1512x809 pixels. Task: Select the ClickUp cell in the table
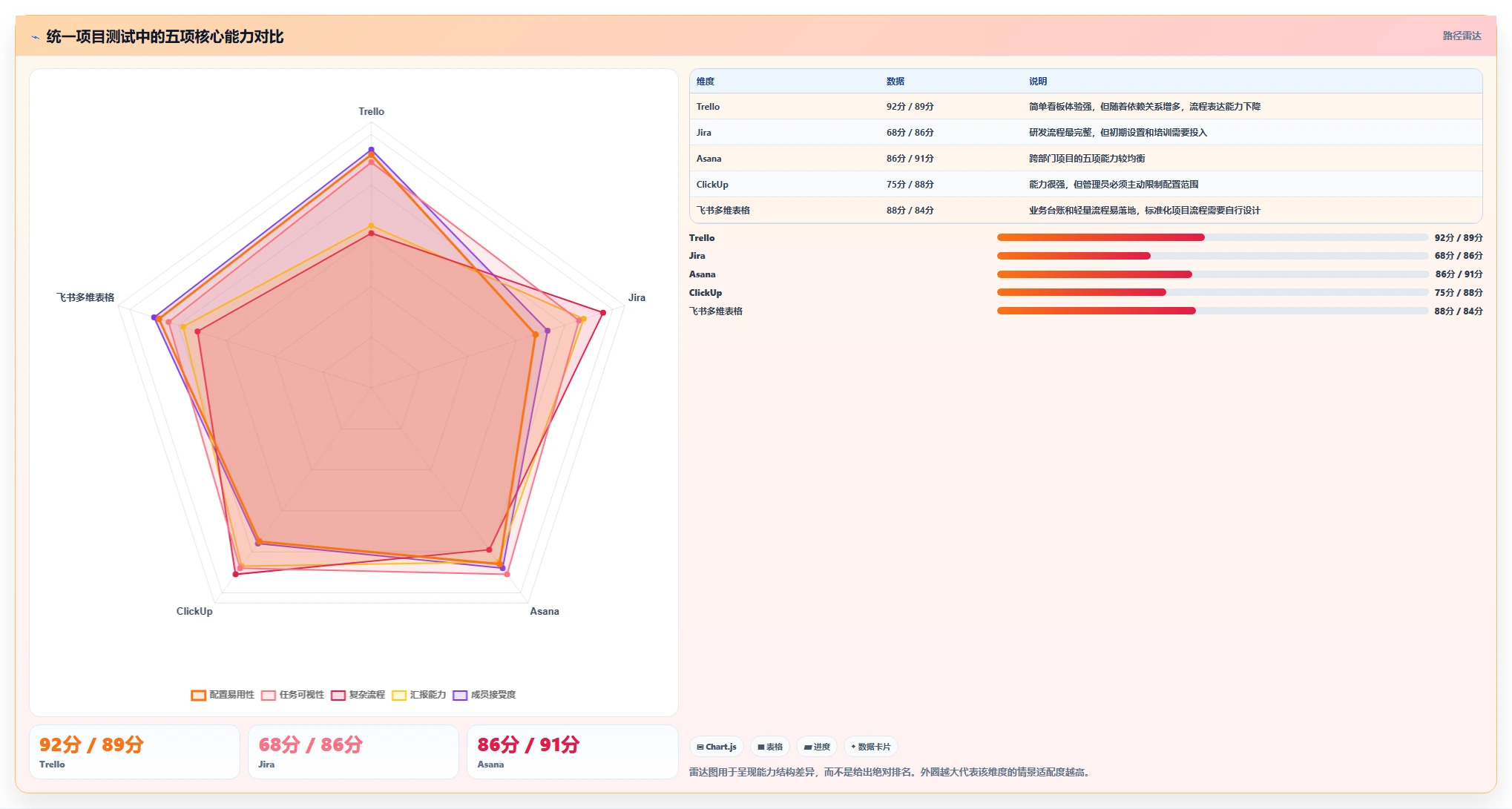point(712,185)
